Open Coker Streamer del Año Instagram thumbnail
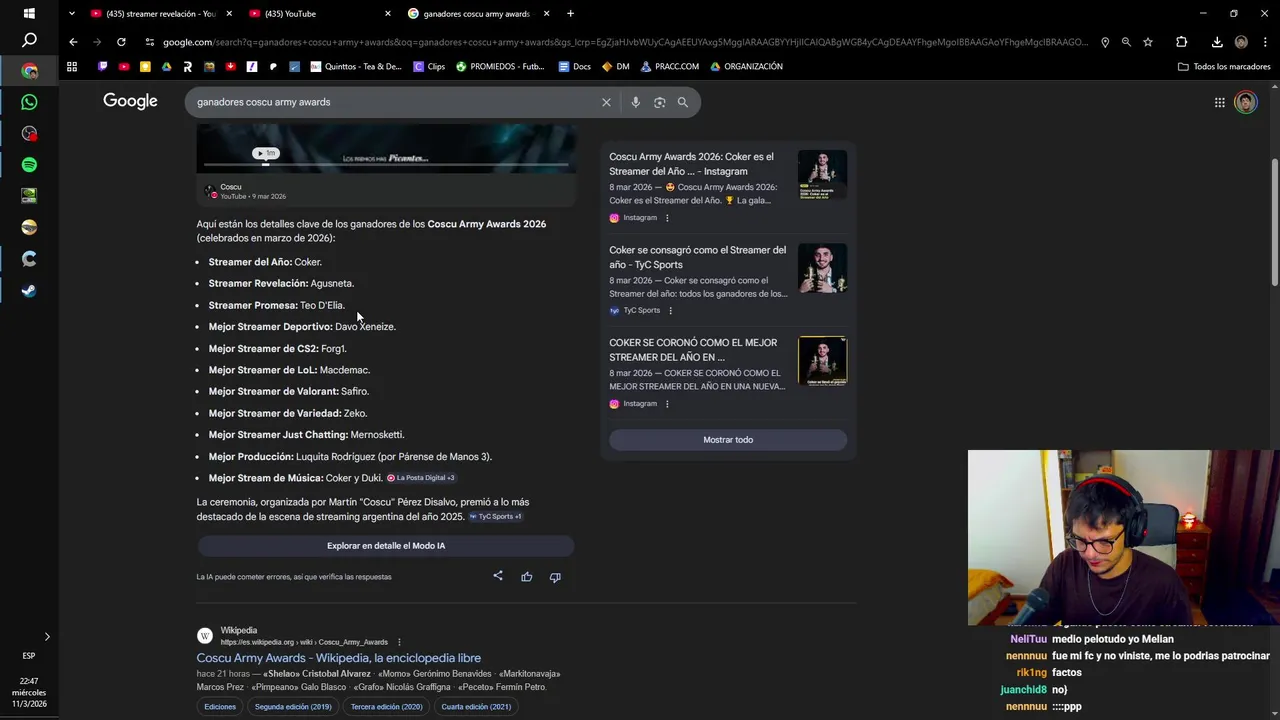 822,175
